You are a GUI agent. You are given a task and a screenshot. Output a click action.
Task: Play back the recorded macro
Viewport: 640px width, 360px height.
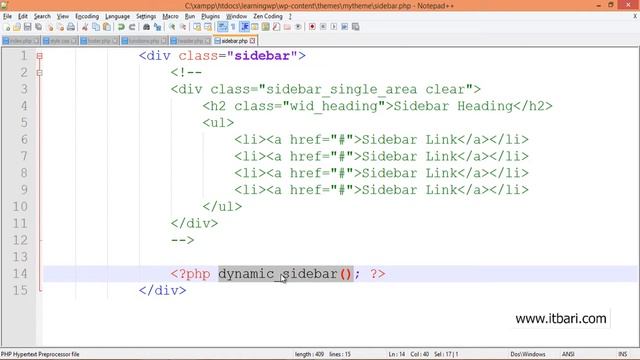(333, 27)
